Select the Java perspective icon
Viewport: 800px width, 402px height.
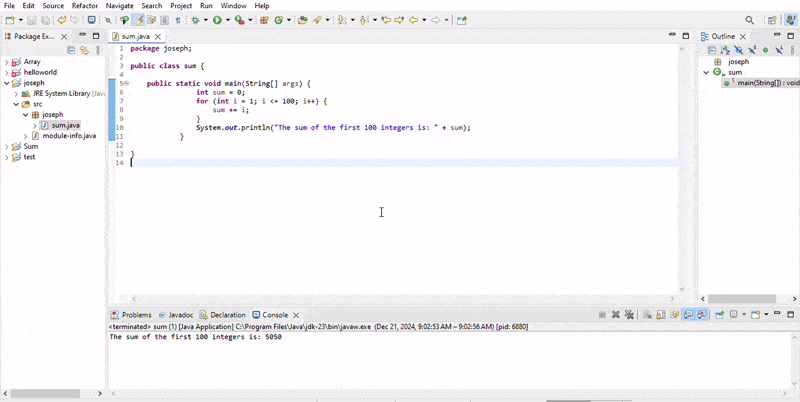790,20
